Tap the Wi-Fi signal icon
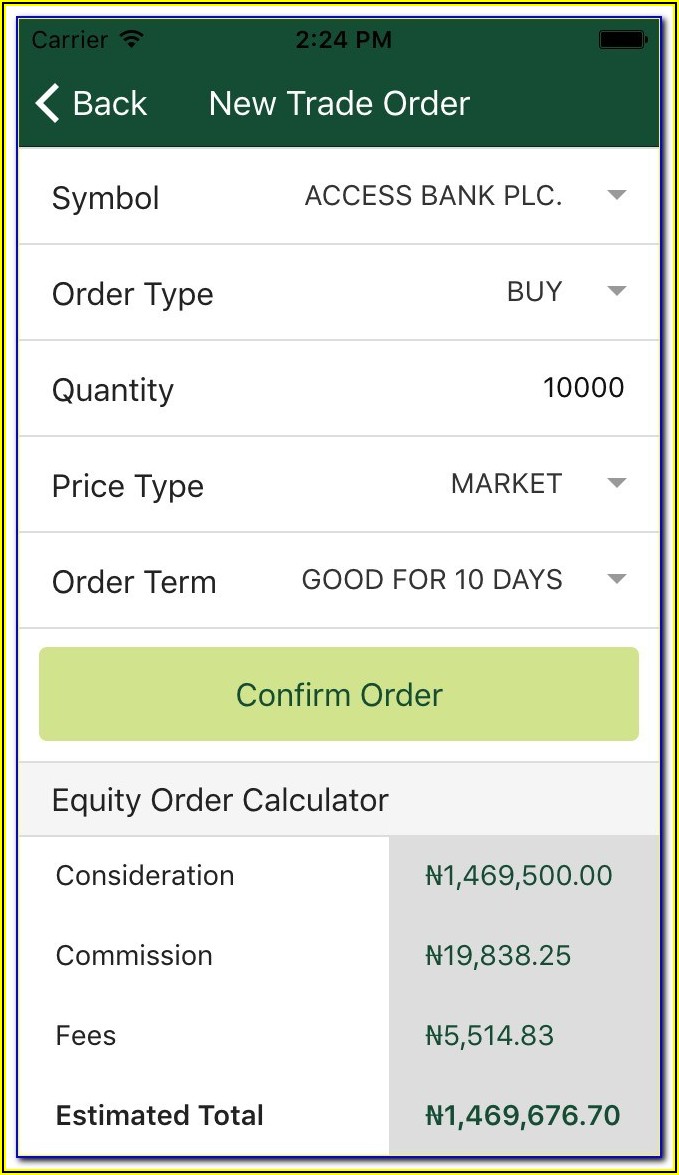Screen dimensions: 679x1175 point(130,40)
